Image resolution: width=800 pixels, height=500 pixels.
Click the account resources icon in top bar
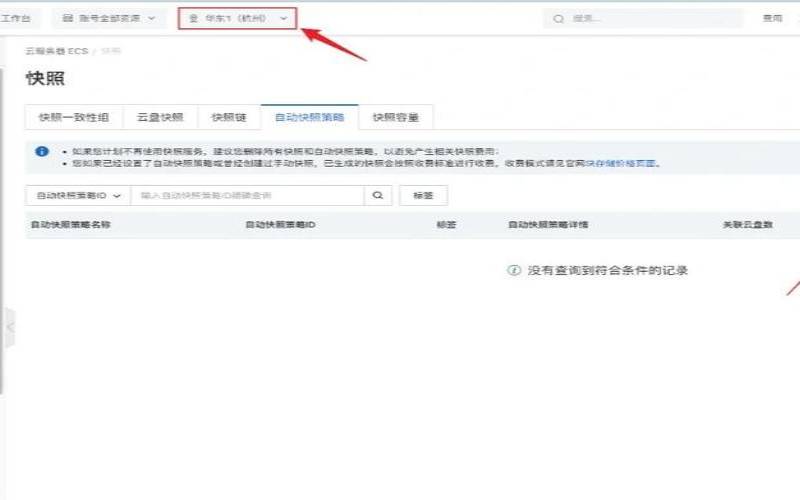point(68,18)
